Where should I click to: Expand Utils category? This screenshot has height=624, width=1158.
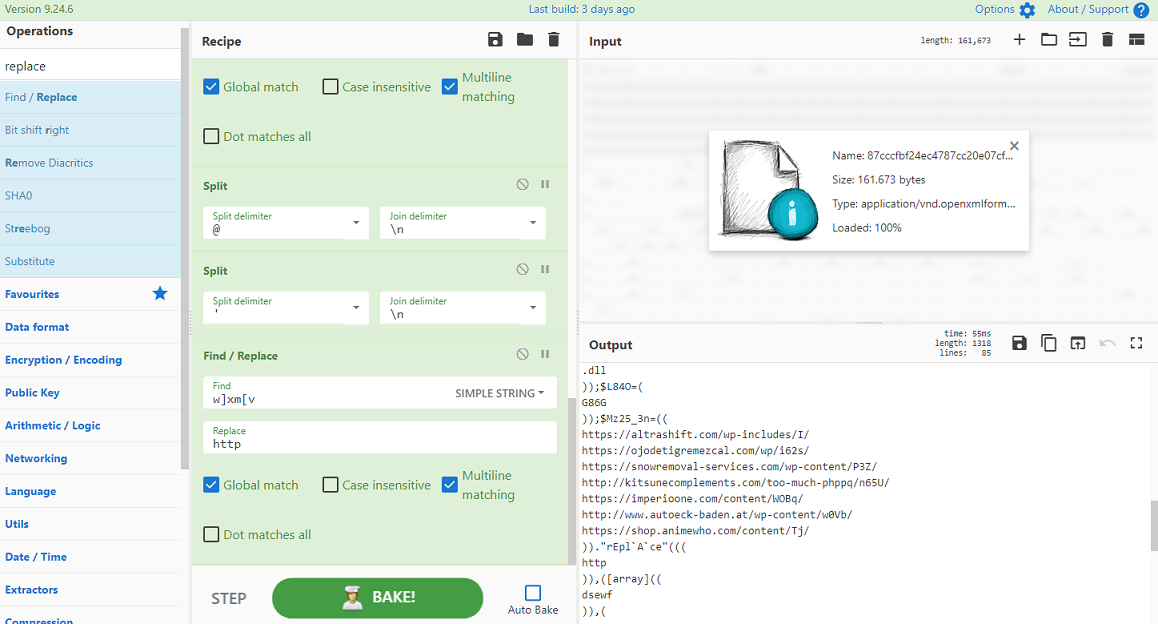pos(90,524)
